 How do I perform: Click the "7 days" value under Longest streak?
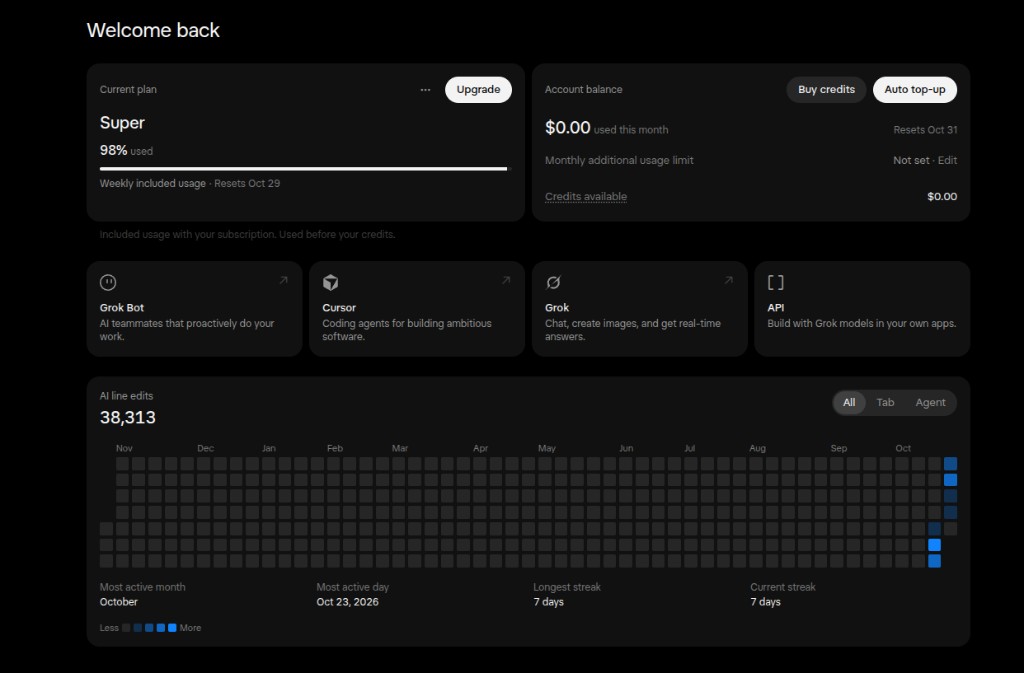[549, 602]
